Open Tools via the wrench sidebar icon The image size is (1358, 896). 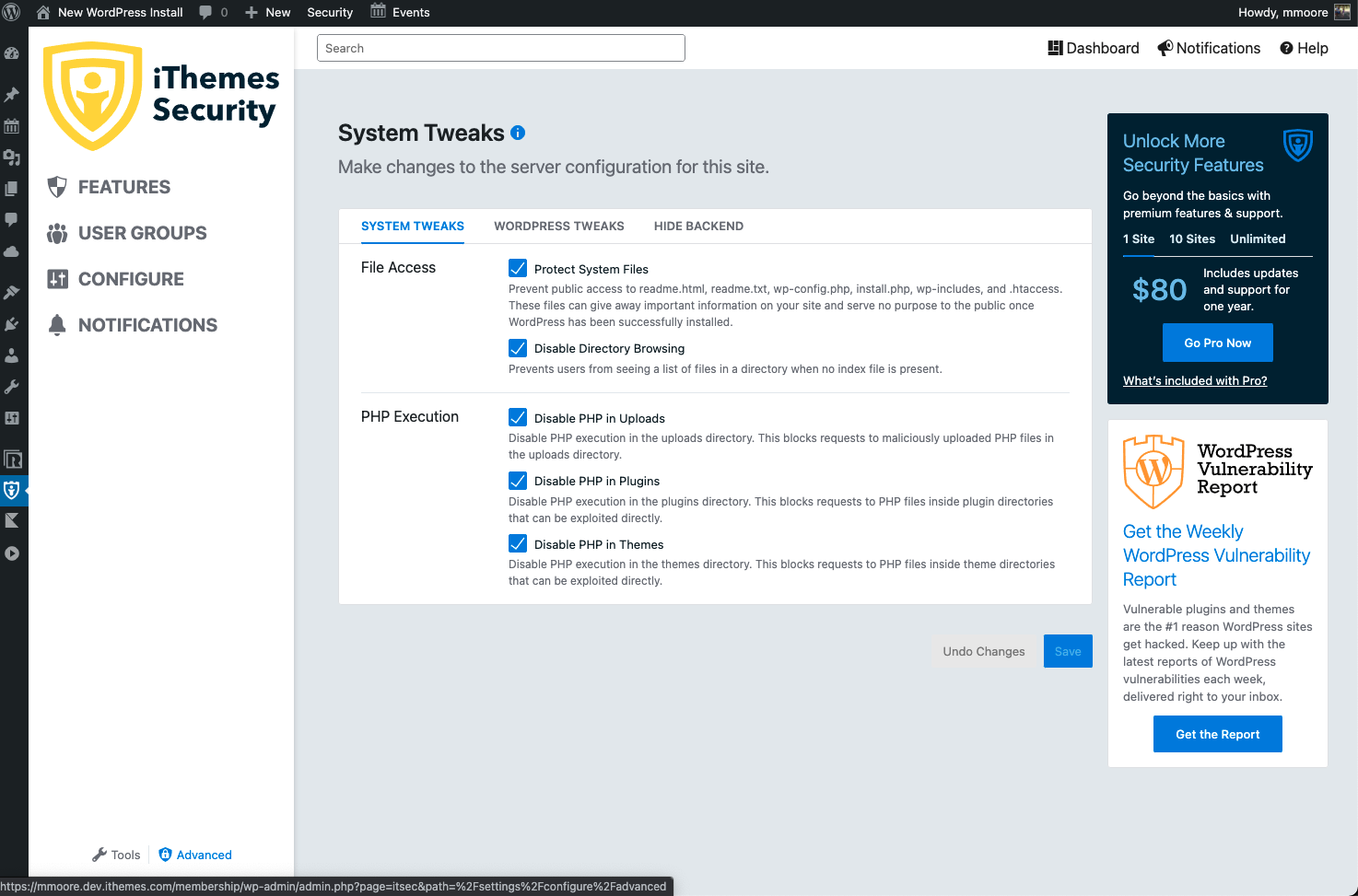(x=12, y=387)
